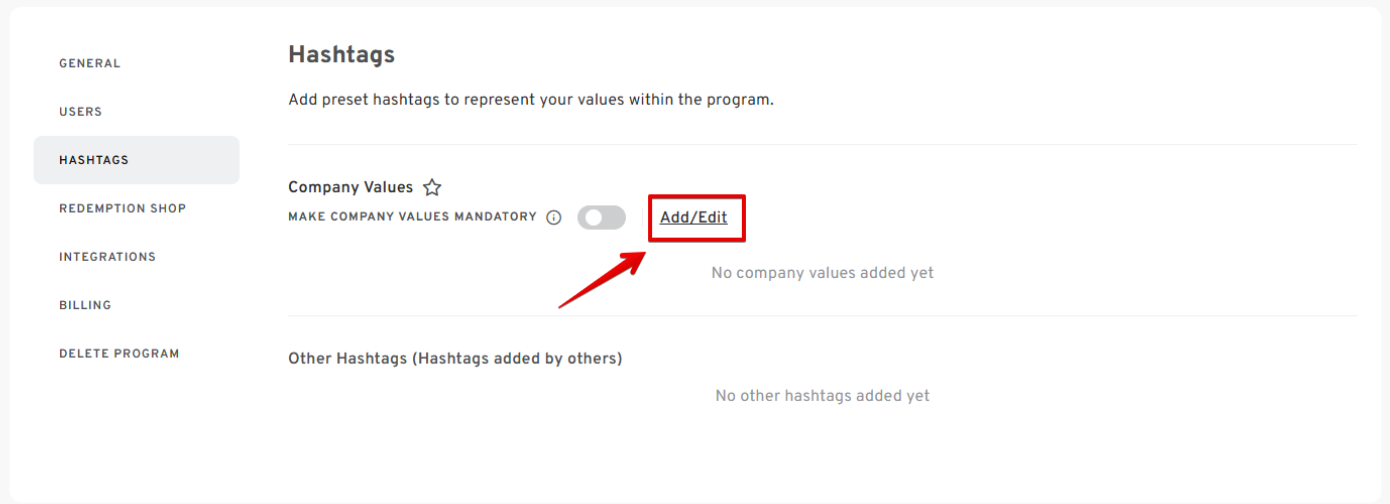1390x504 pixels.
Task: Click the star icon beside Company Values
Action: tap(432, 187)
